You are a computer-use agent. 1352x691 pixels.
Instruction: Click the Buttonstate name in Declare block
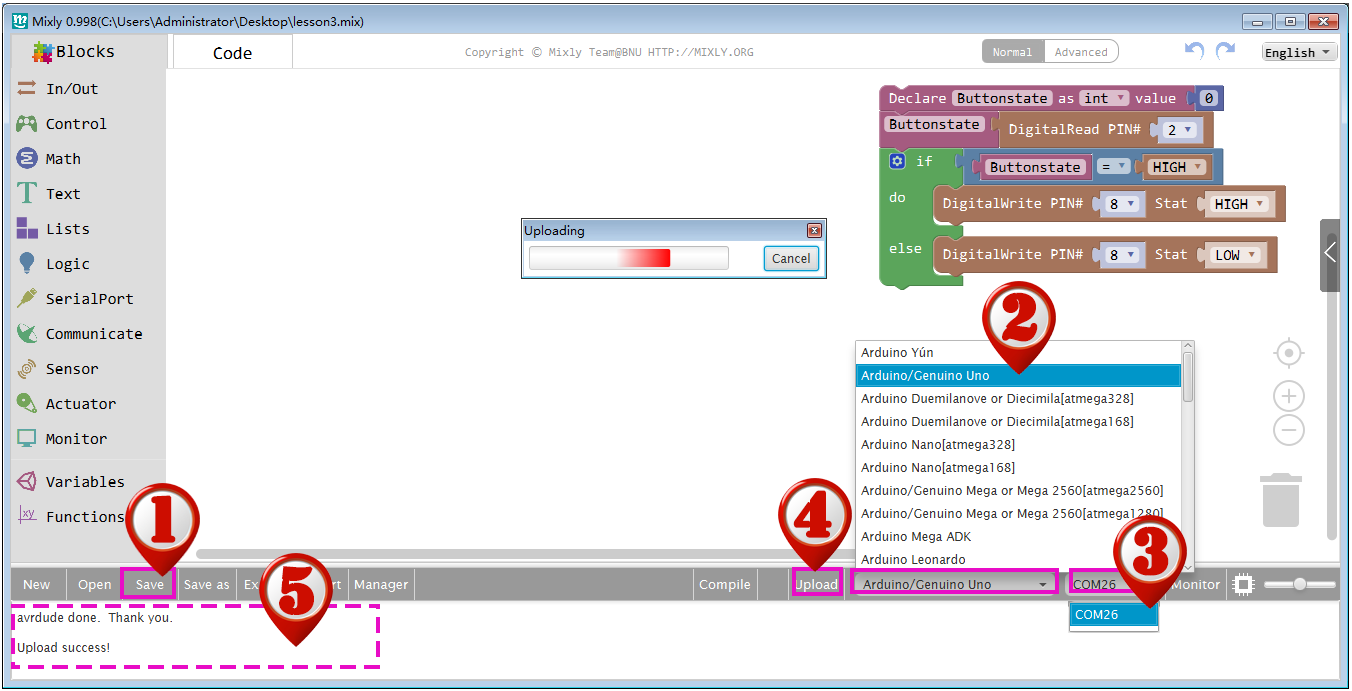point(1003,98)
